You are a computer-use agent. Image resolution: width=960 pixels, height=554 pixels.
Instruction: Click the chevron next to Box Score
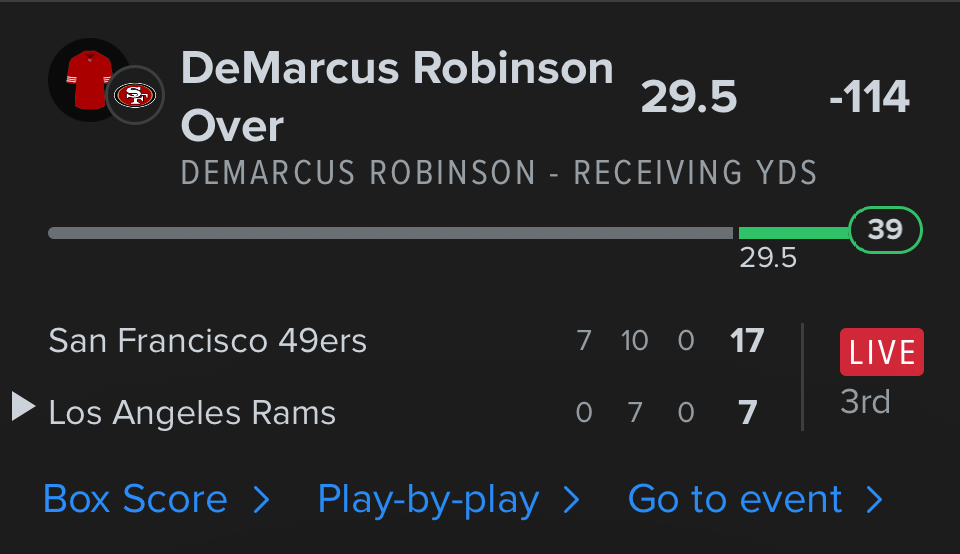(261, 499)
